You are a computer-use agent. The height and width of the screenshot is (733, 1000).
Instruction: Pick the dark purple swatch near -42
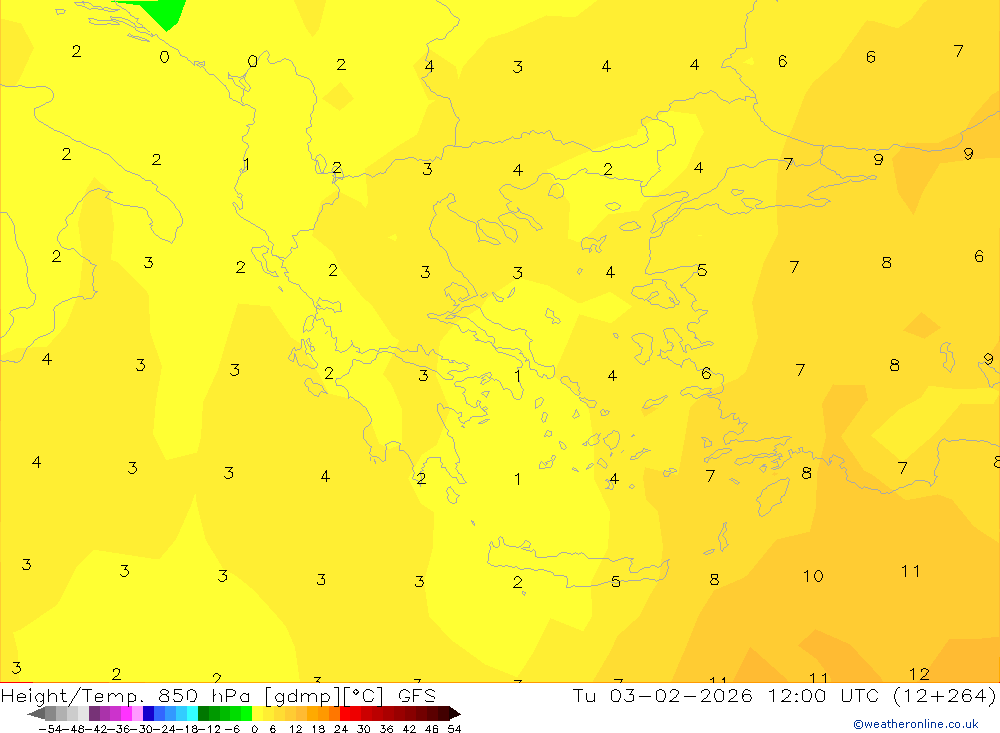click(x=94, y=713)
